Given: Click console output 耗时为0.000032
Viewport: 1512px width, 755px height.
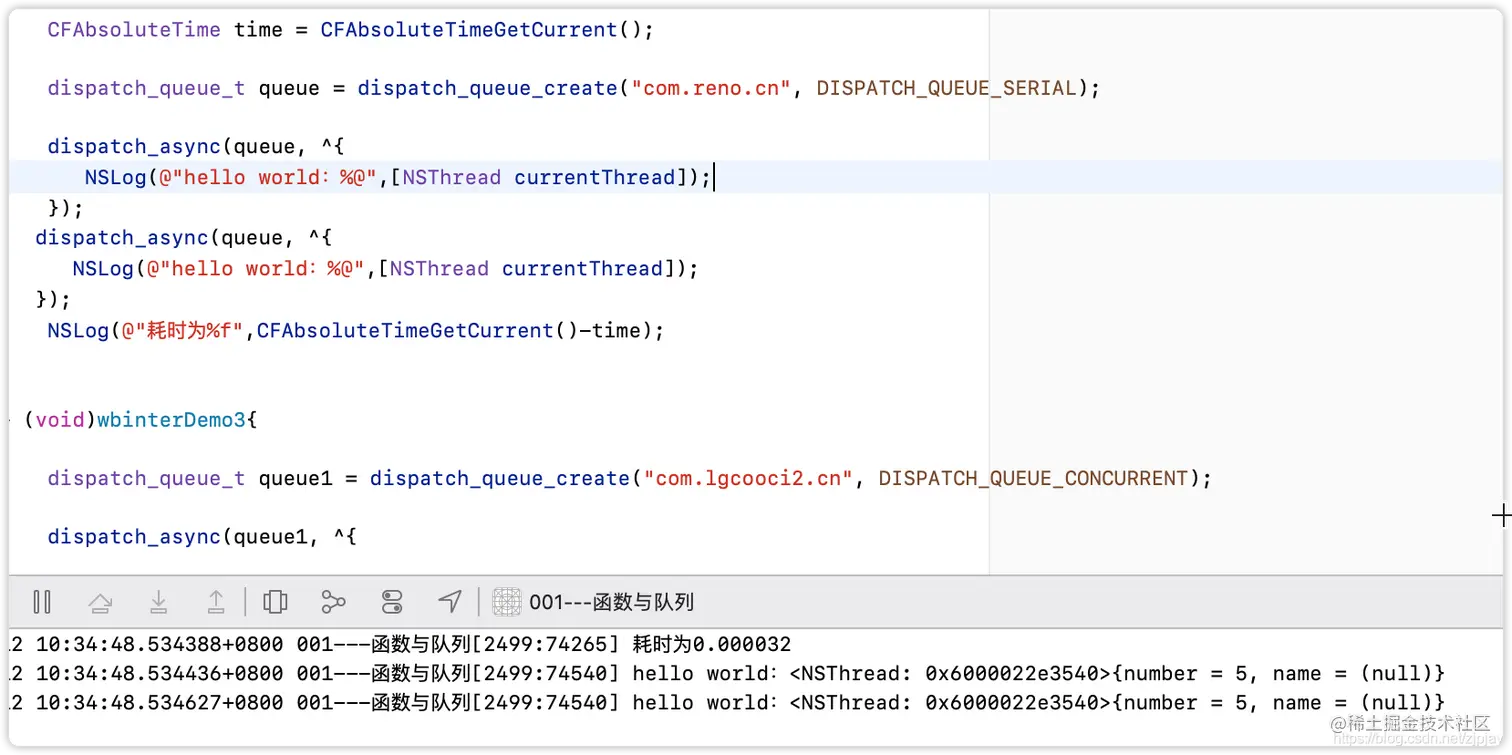Looking at the screenshot, I should click(x=711, y=645).
